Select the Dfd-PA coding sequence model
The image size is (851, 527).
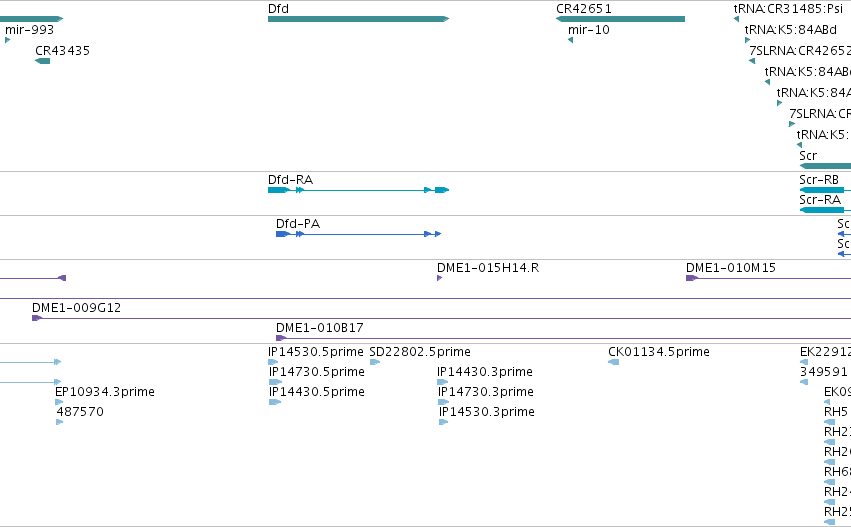(x=358, y=234)
